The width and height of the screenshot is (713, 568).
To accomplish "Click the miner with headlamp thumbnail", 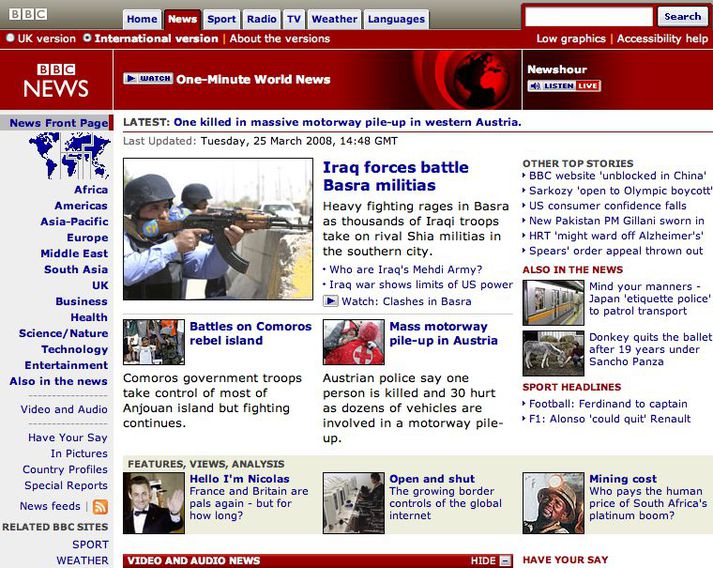I will pos(553,503).
